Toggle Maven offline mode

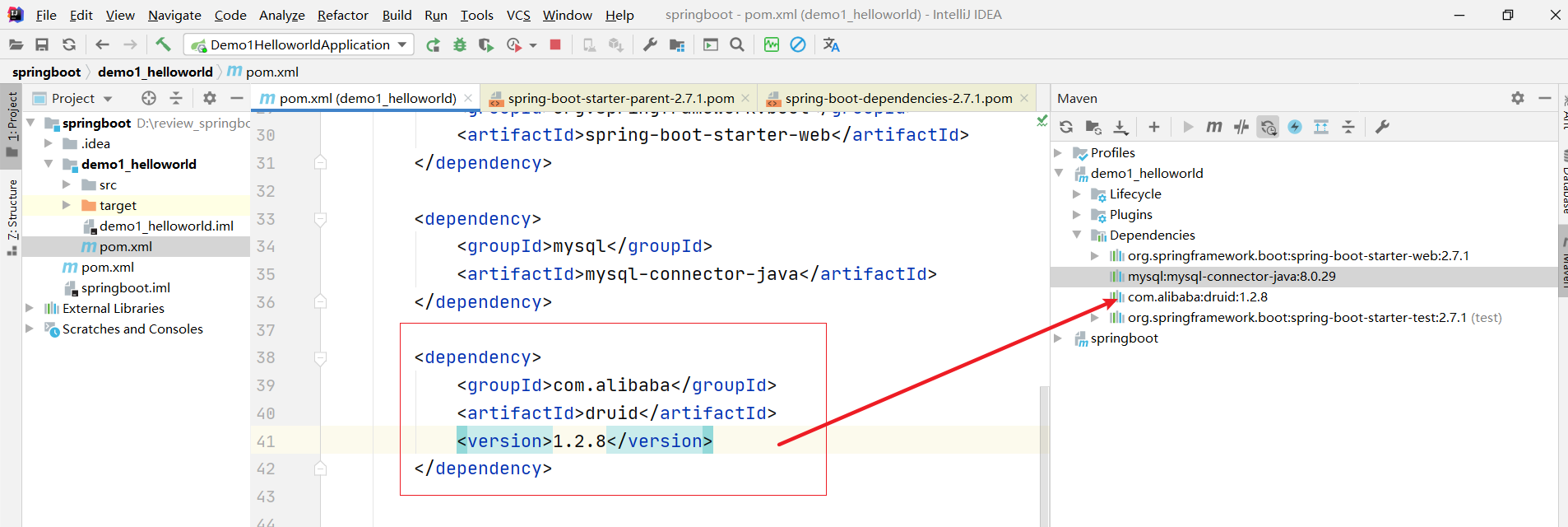[1241, 127]
